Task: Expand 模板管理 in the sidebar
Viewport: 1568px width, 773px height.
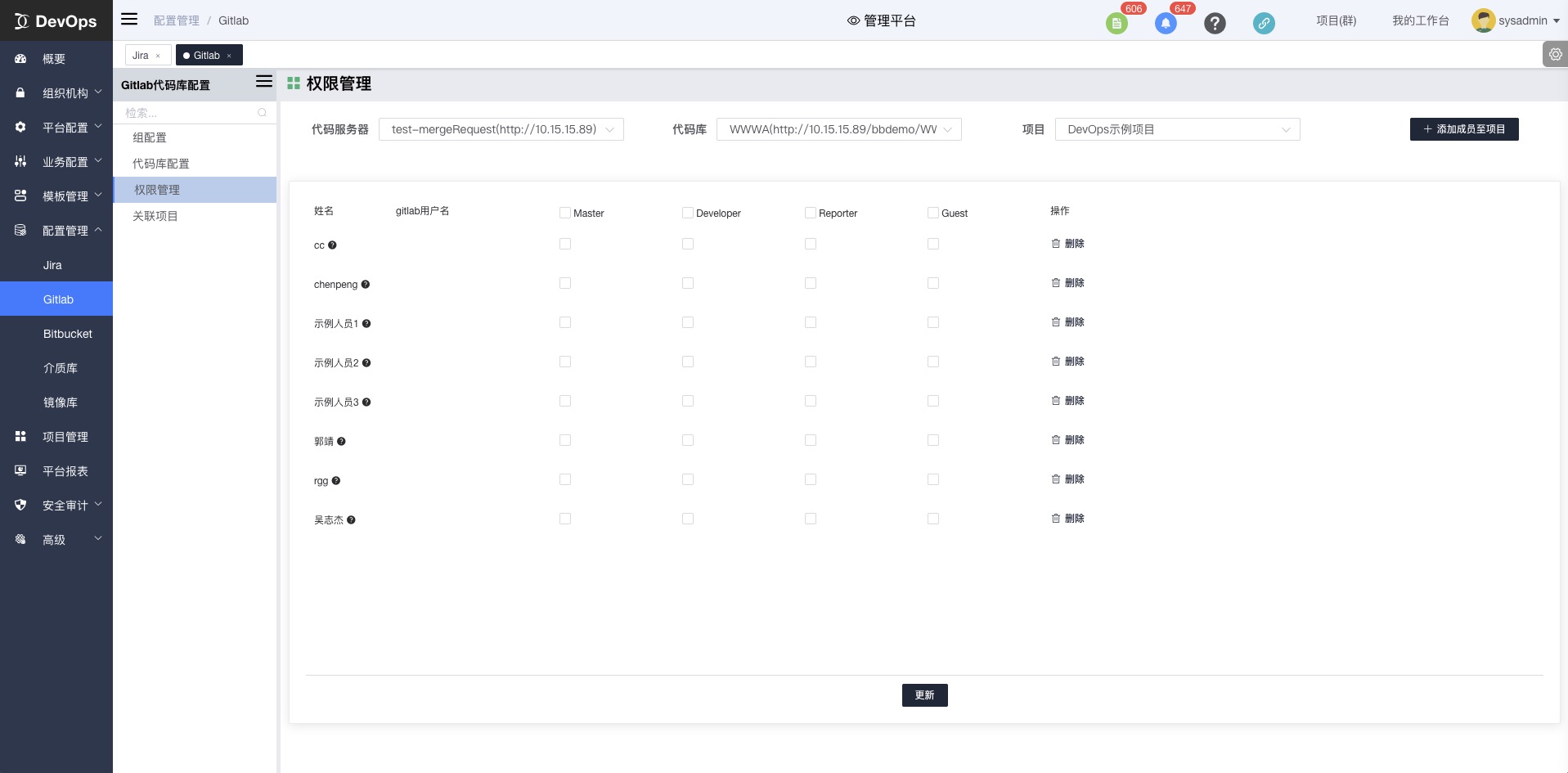Action: [56, 196]
